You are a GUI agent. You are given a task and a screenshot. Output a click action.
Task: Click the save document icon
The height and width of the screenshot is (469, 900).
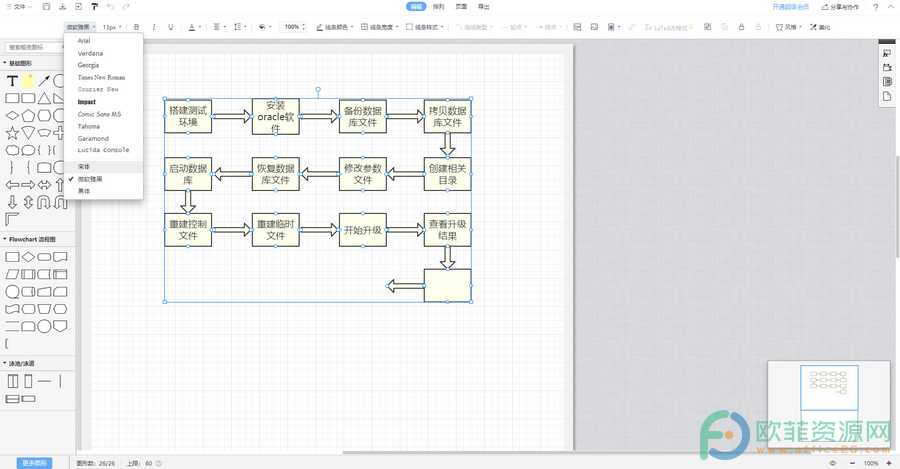46,7
